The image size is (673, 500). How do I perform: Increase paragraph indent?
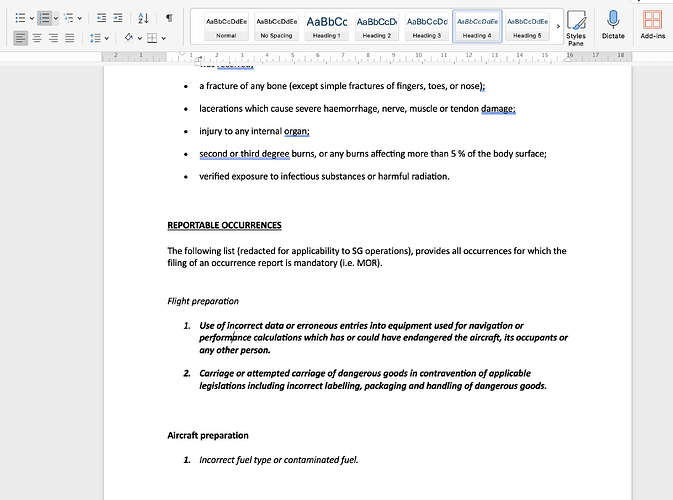[118, 18]
